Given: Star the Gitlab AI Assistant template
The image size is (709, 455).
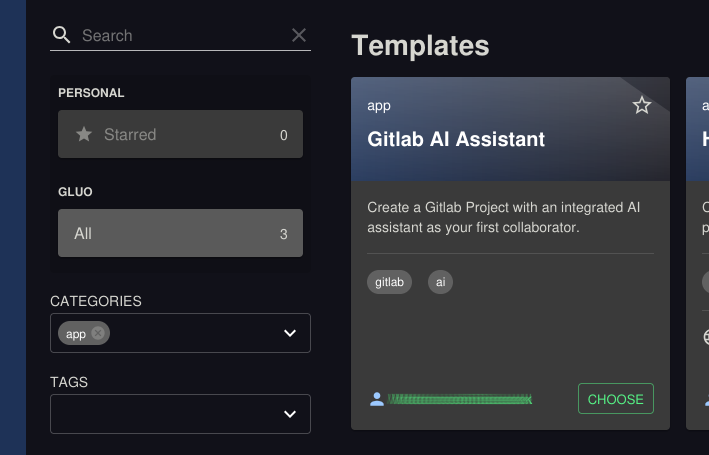Looking at the screenshot, I should coord(642,105).
